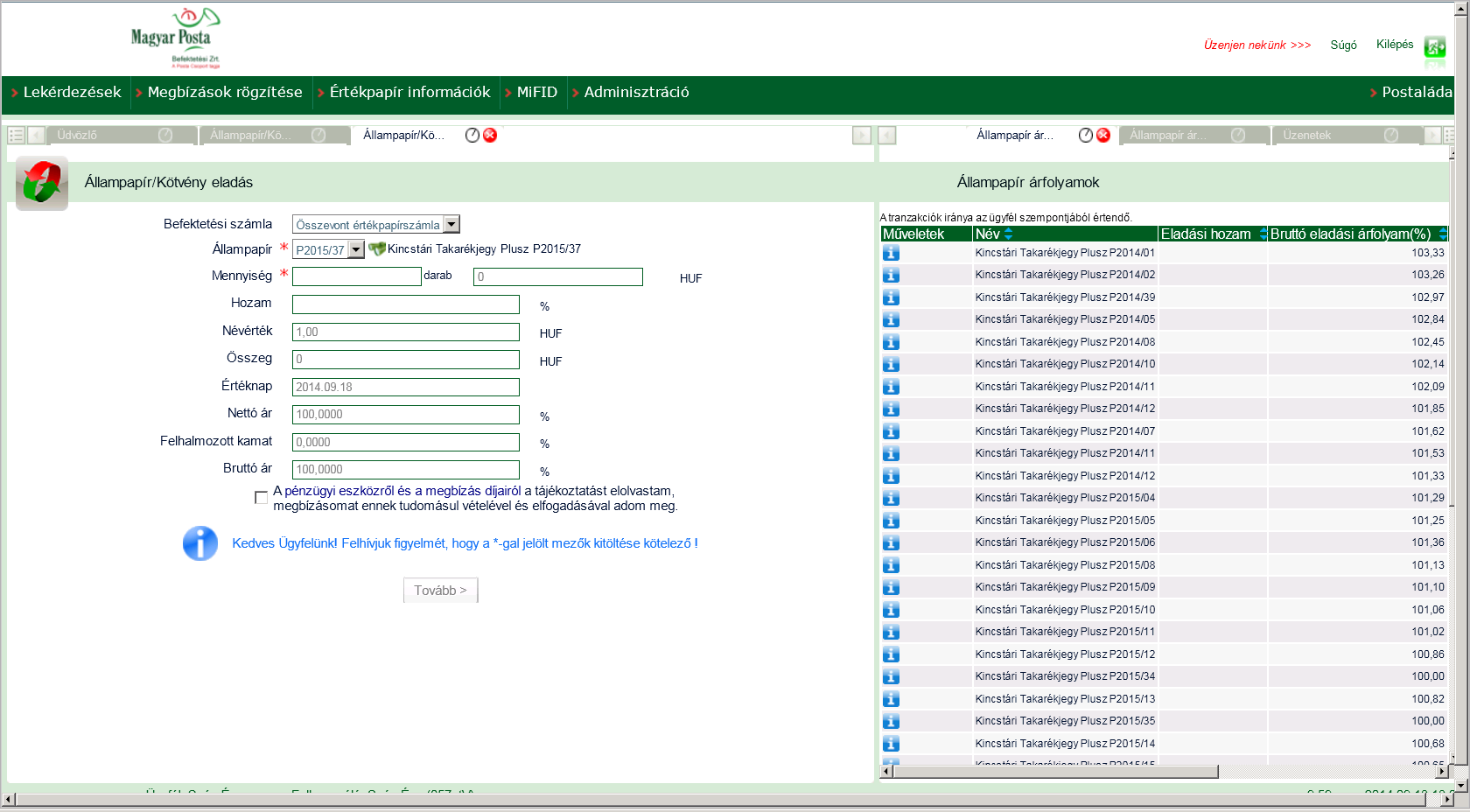The width and height of the screenshot is (1470, 812).
Task: Click the árfolyamok table horizontal scrollbar
Action: click(x=1055, y=772)
